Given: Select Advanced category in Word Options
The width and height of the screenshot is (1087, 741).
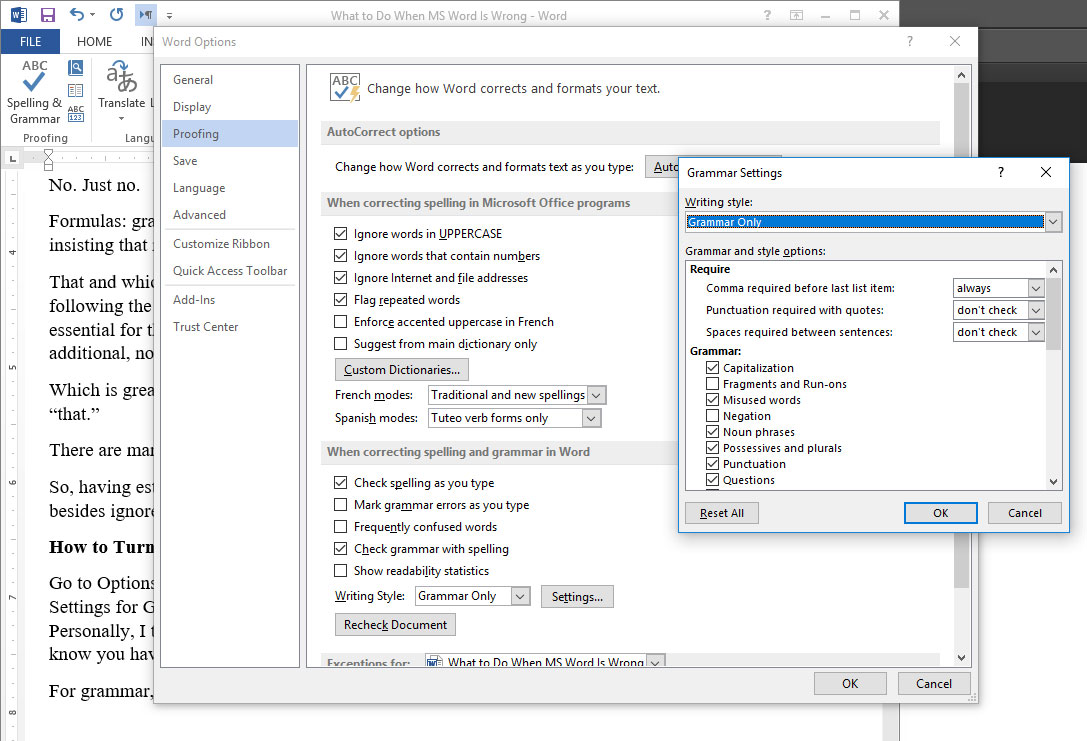Looking at the screenshot, I should (230, 215).
